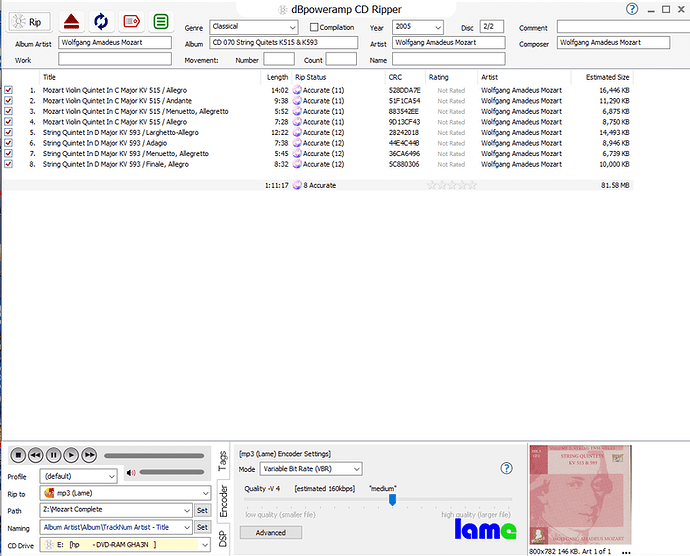Enable the Compilation checkbox

[x=314, y=27]
